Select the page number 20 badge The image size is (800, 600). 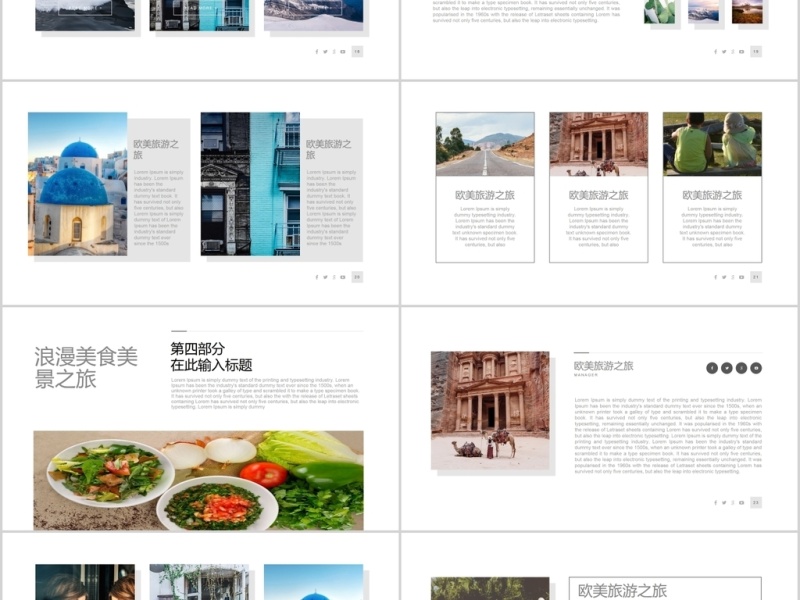click(357, 277)
